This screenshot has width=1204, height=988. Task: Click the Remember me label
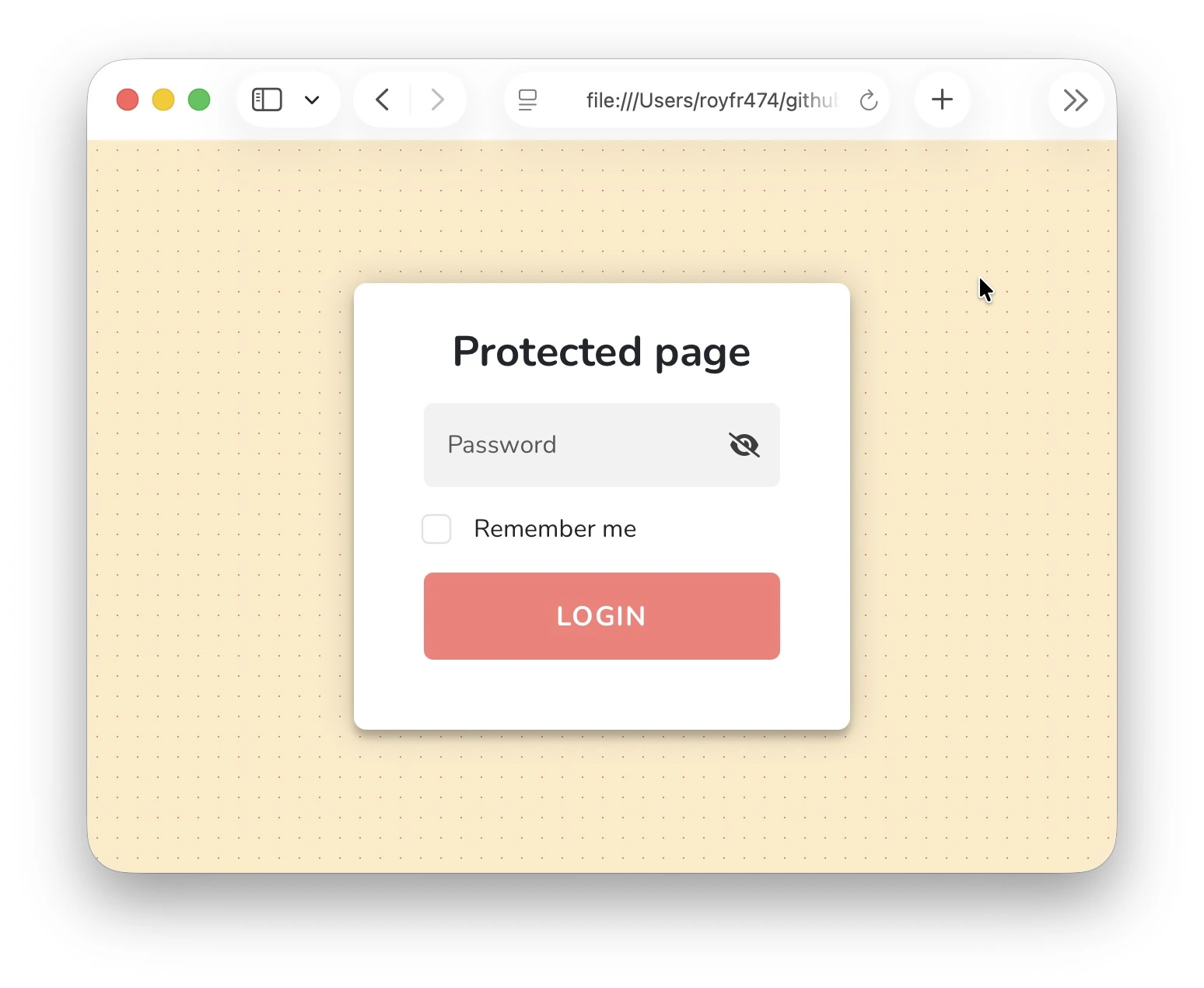(x=555, y=529)
